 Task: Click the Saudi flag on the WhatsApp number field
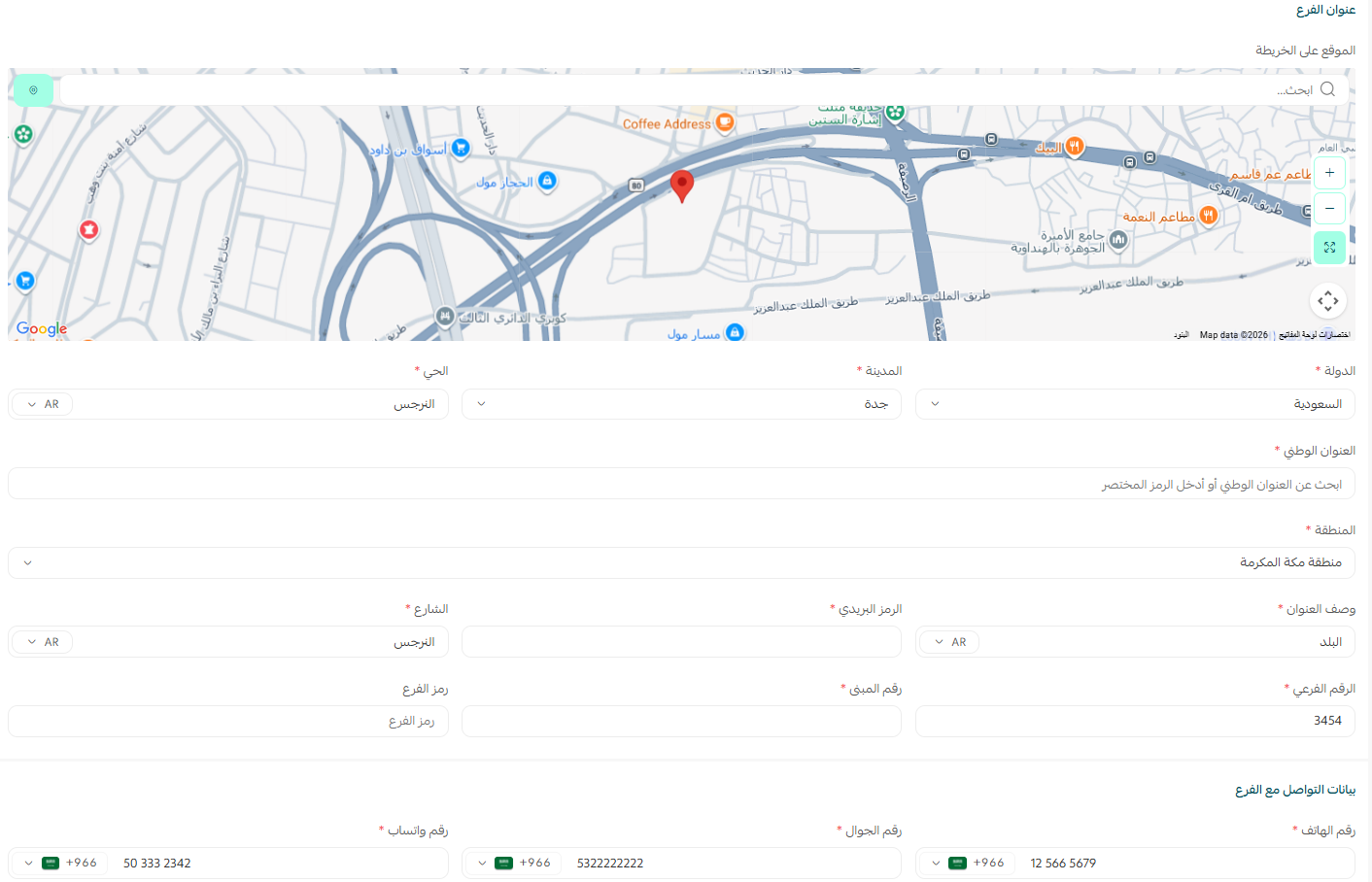50,863
